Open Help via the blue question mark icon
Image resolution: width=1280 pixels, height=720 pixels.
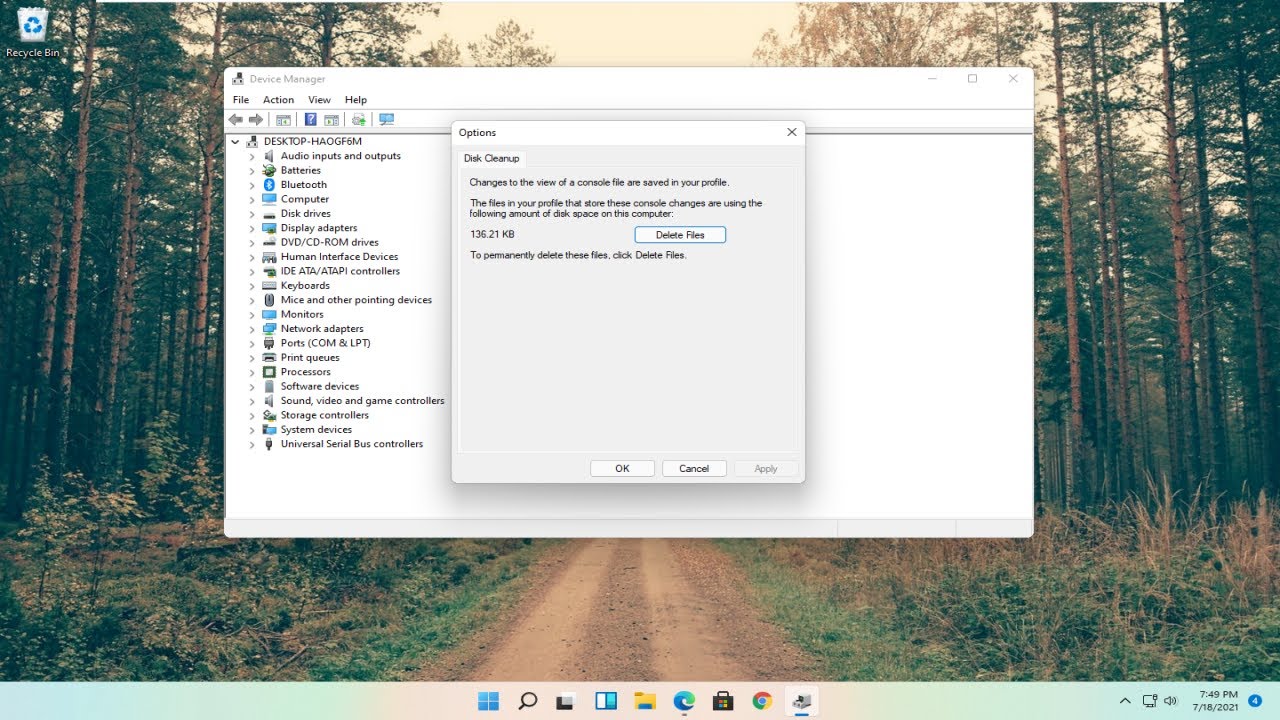pyautogui.click(x=310, y=119)
